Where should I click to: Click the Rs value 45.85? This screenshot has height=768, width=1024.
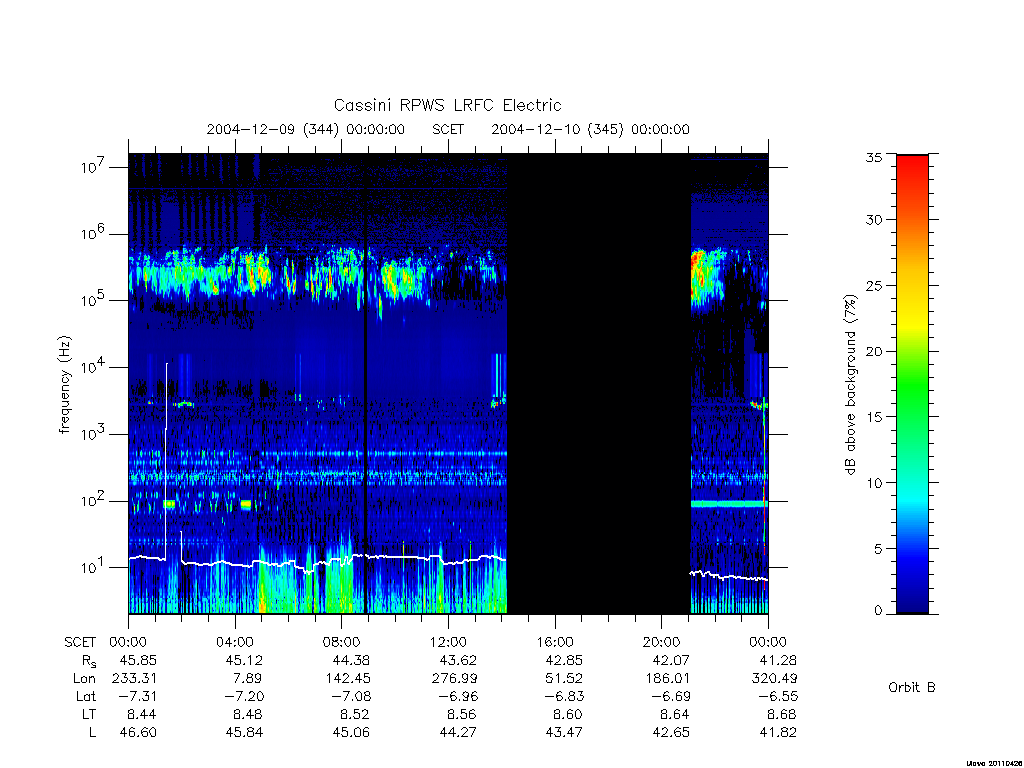(x=138, y=660)
